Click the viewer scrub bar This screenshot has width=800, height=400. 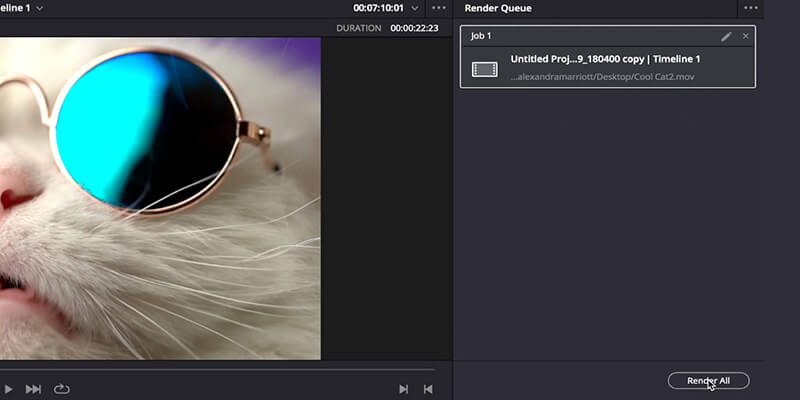coord(218,369)
